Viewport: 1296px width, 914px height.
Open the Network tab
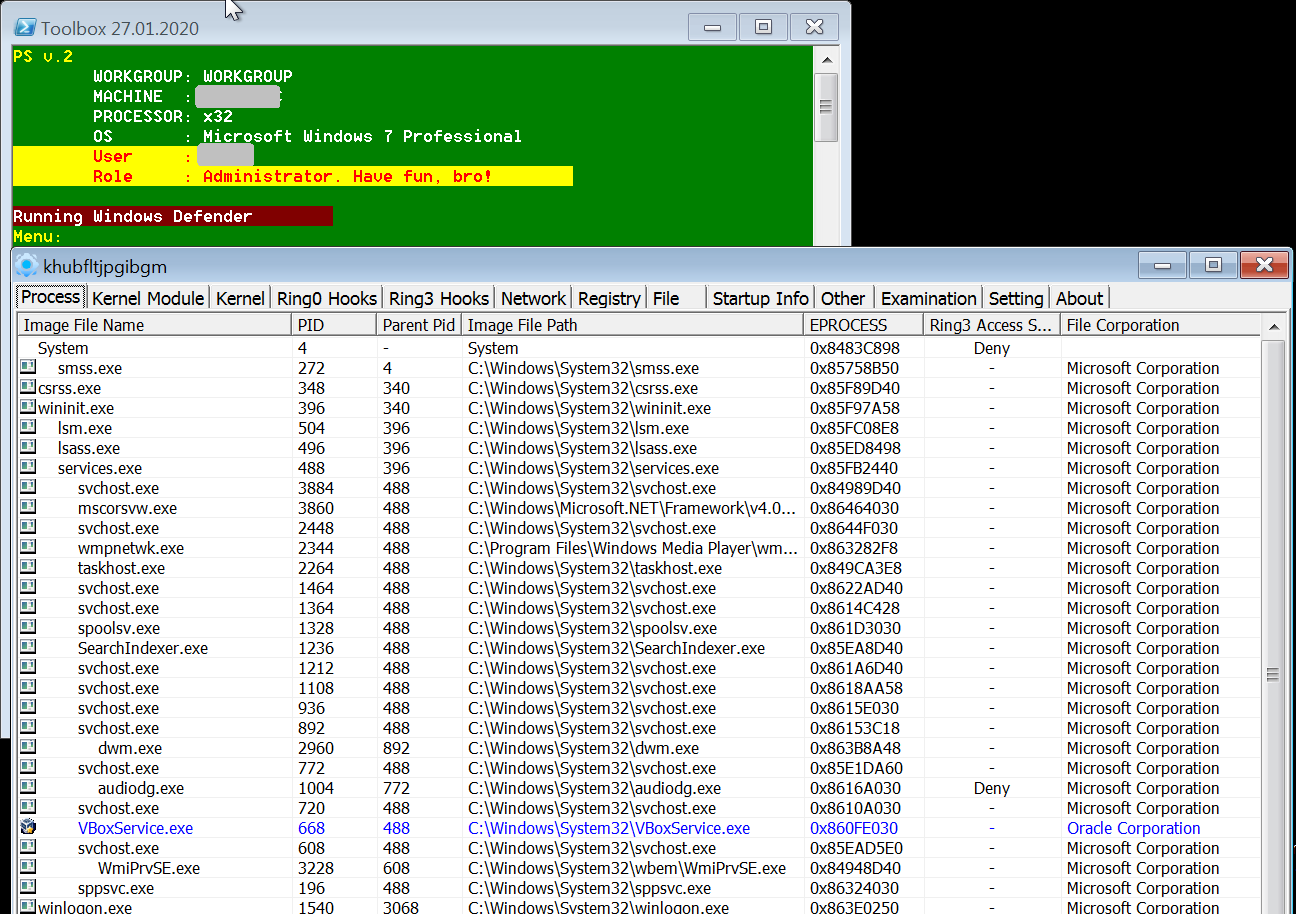(533, 298)
